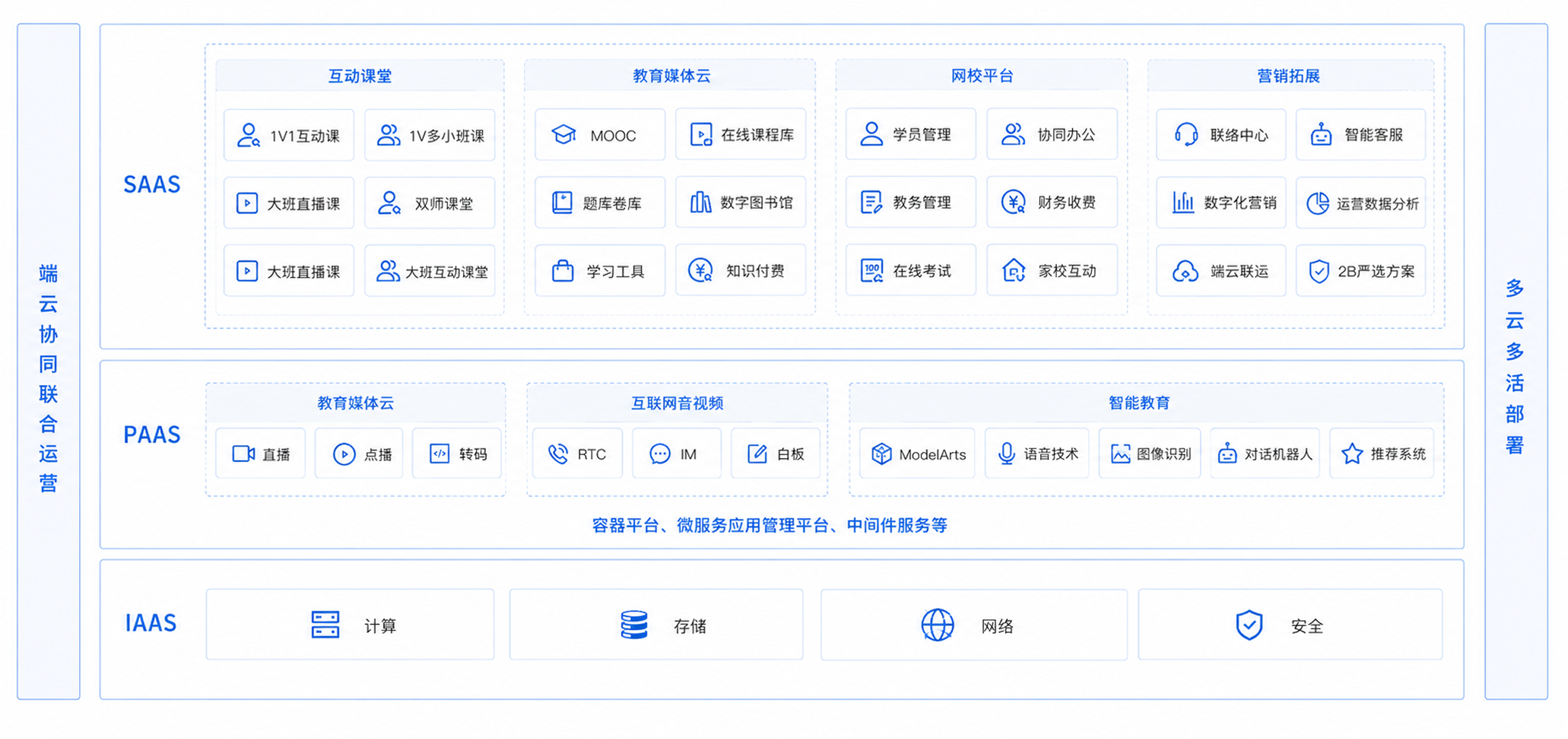Select the 互动课堂 section header
1568x739 pixels.
(360, 76)
